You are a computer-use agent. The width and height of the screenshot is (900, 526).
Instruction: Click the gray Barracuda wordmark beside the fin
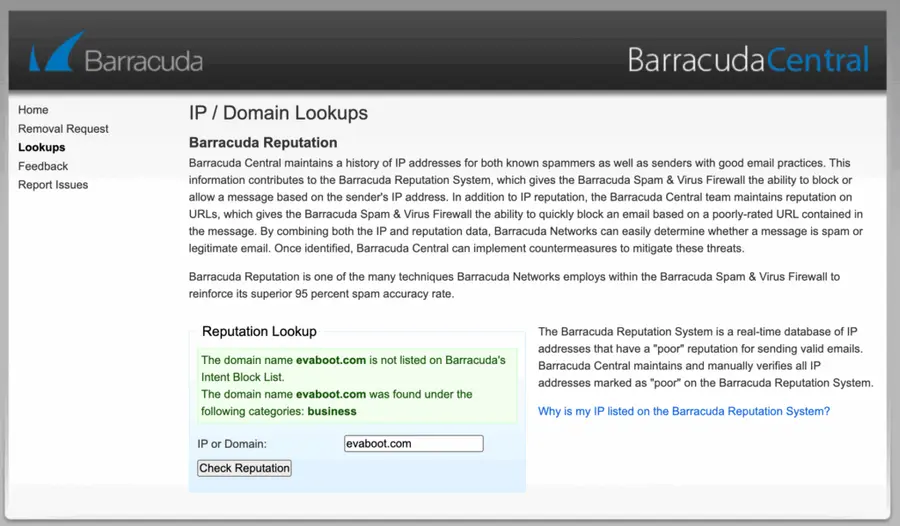(143, 61)
